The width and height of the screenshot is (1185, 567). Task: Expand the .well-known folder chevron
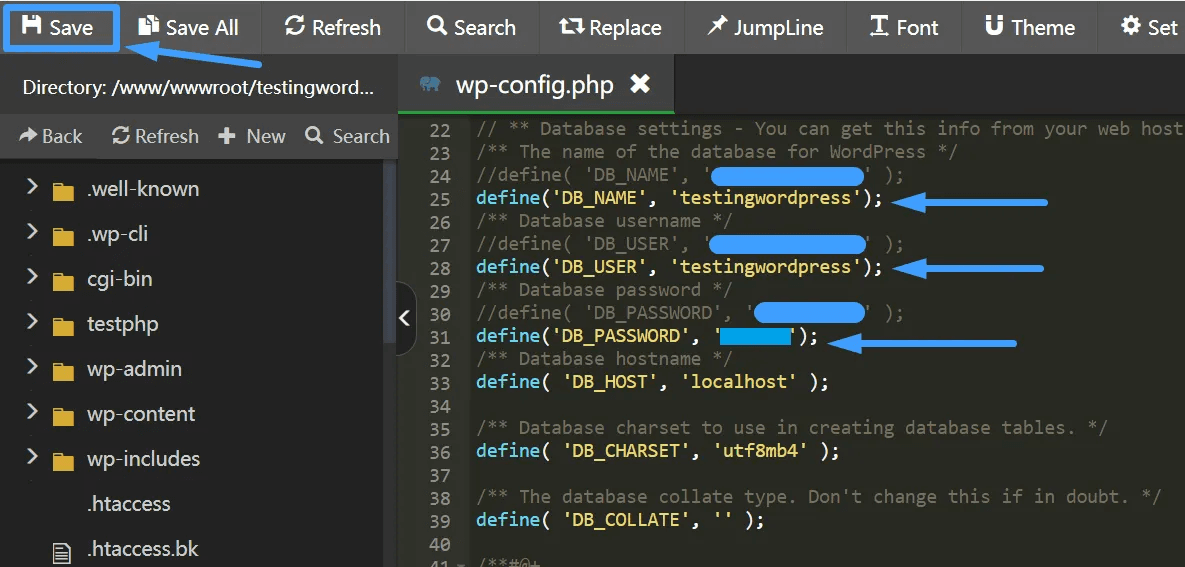pyautogui.click(x=32, y=186)
